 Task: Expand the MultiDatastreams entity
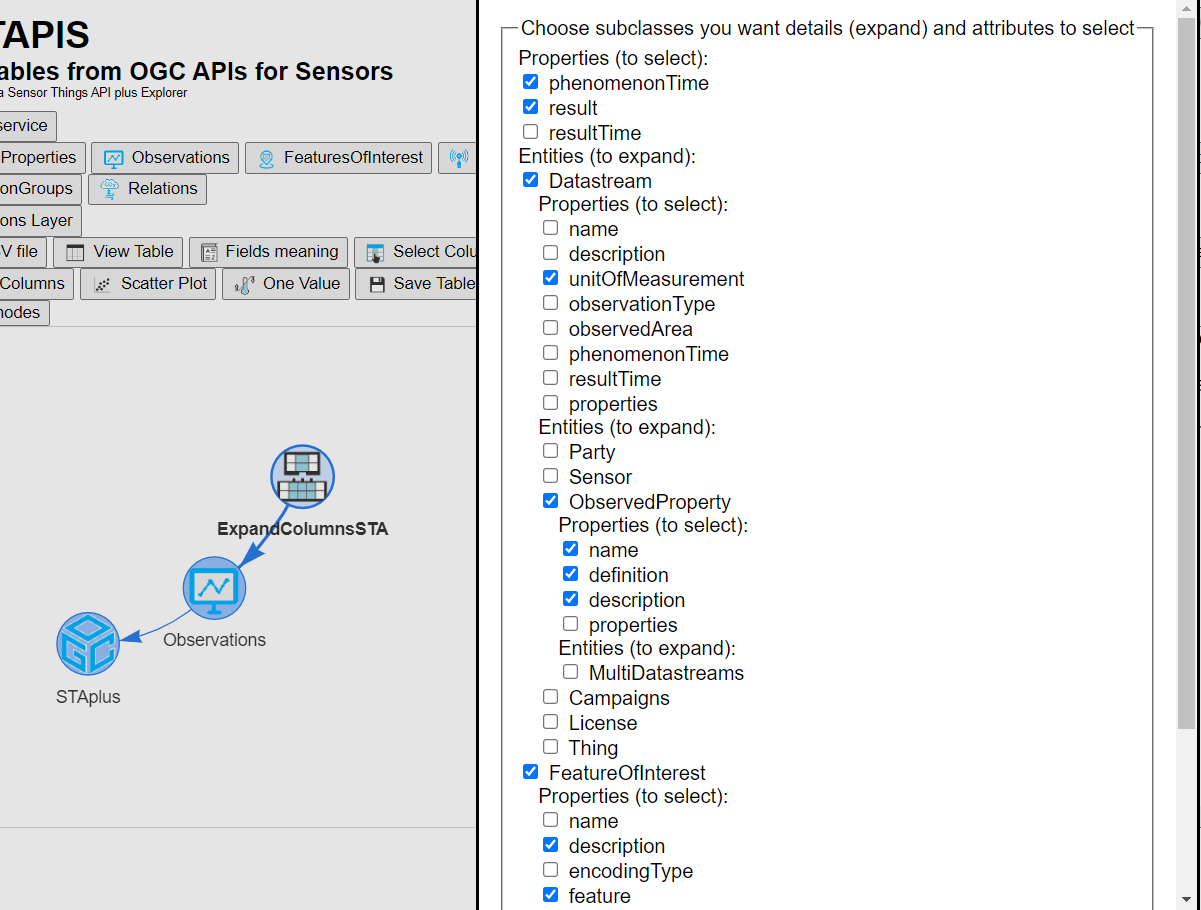click(x=571, y=672)
